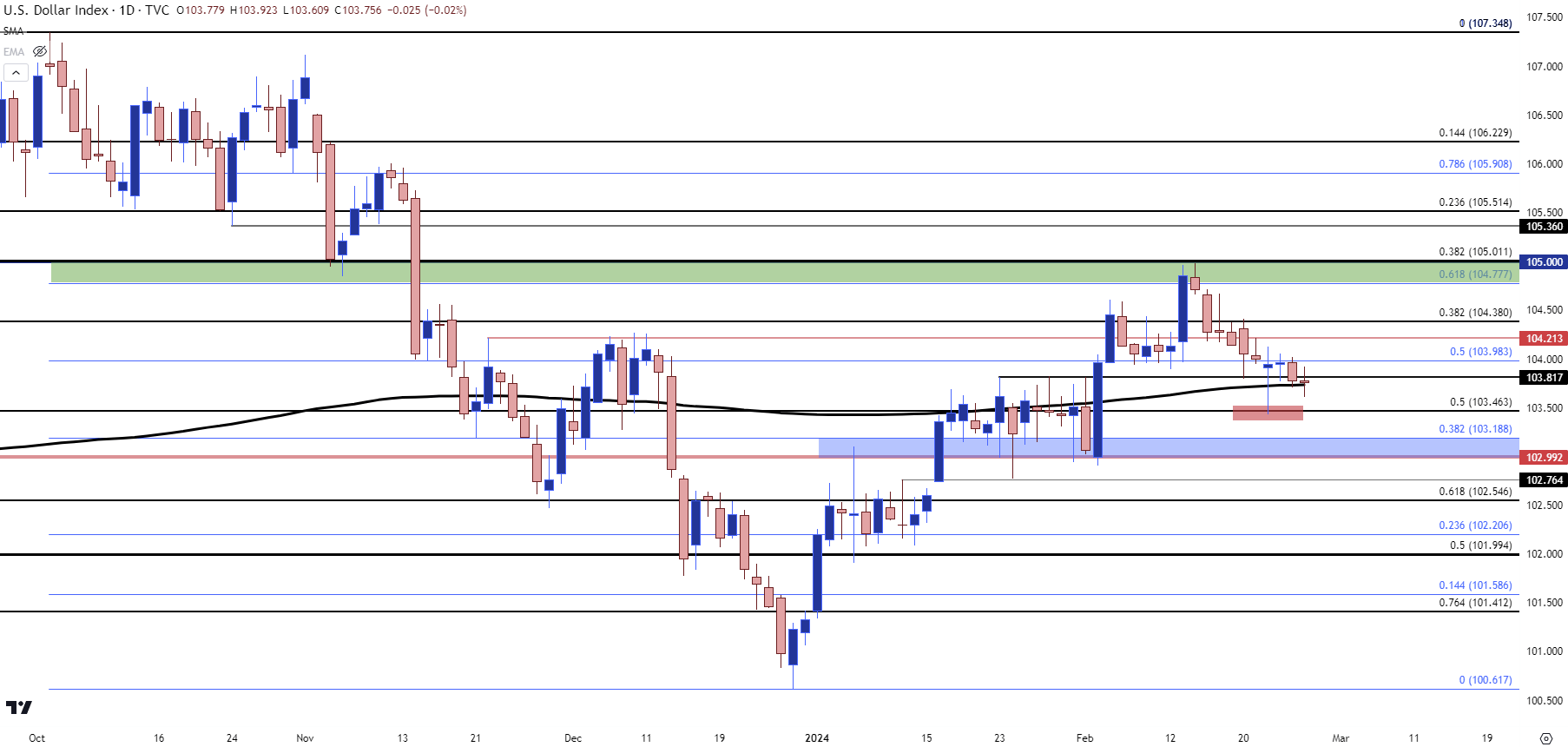
Task: Click the Mar label on time axis
Action: point(1341,738)
